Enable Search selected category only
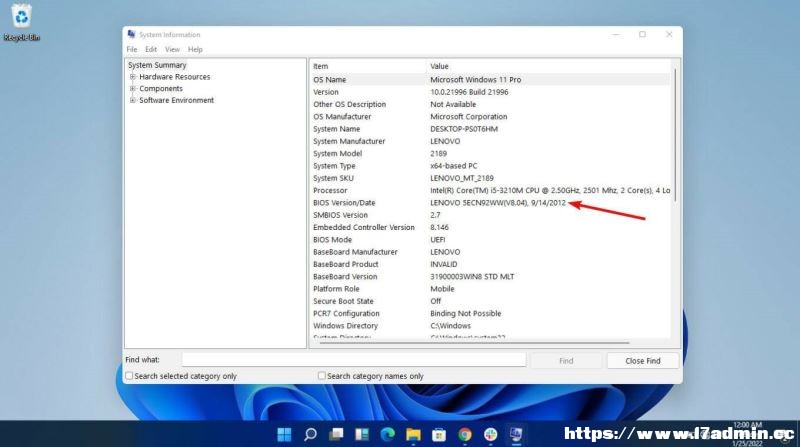800x447 pixels. [x=129, y=376]
